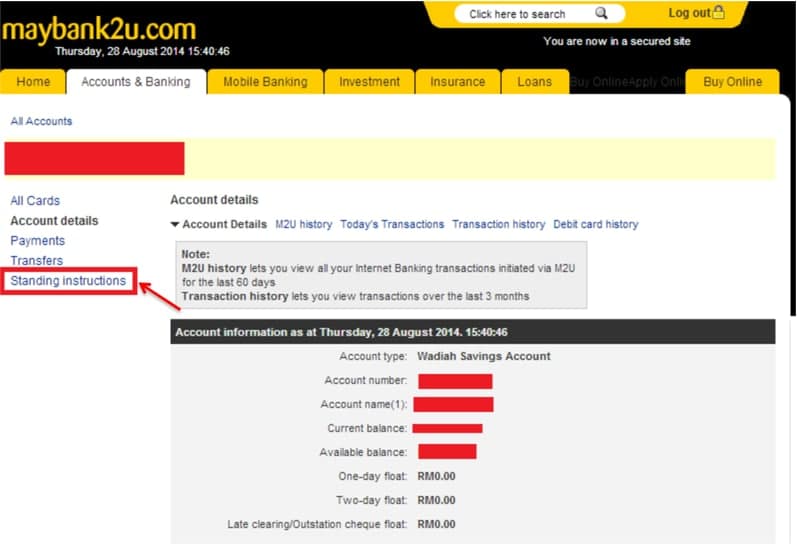The image size is (797, 544).
Task: Click the maybank2u.com logo
Action: pyautogui.click(x=99, y=29)
